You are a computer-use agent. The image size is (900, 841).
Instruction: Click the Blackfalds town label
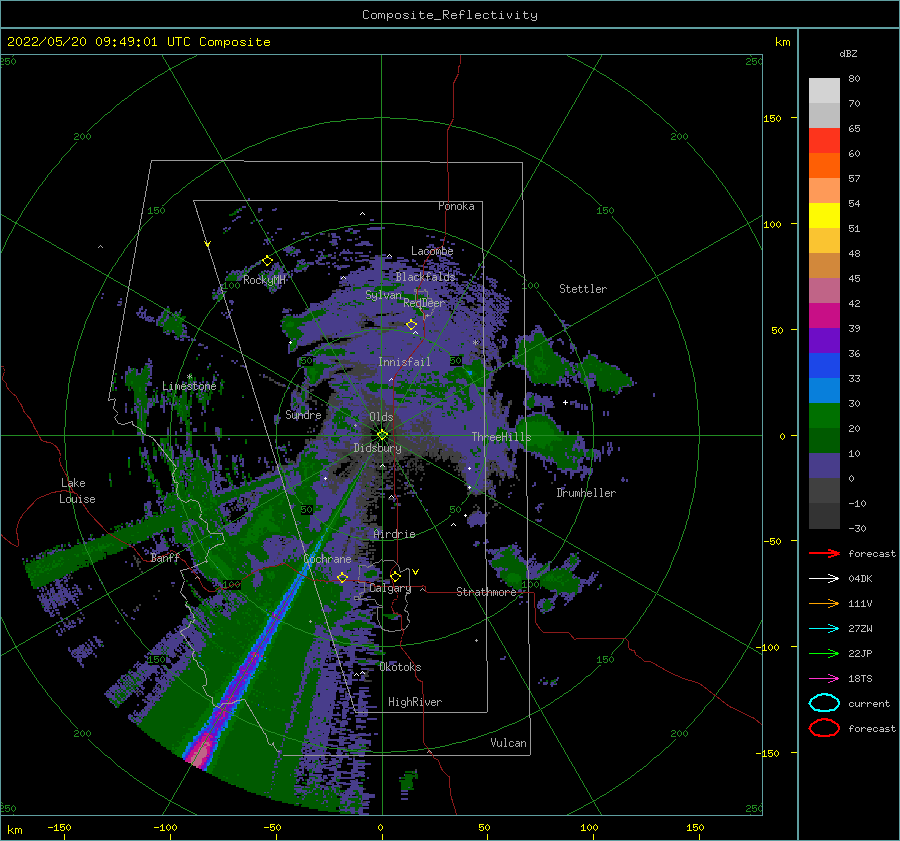(425, 277)
